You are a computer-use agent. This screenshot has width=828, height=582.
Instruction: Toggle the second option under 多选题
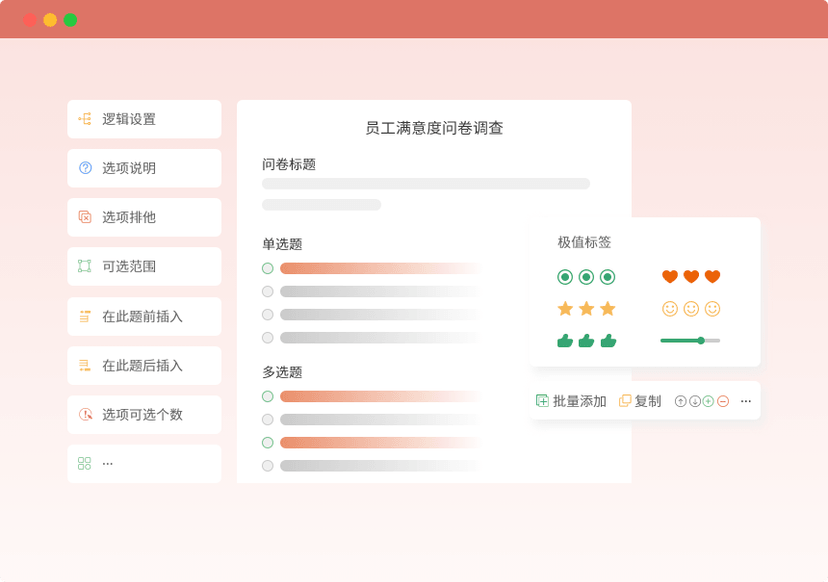click(268, 419)
